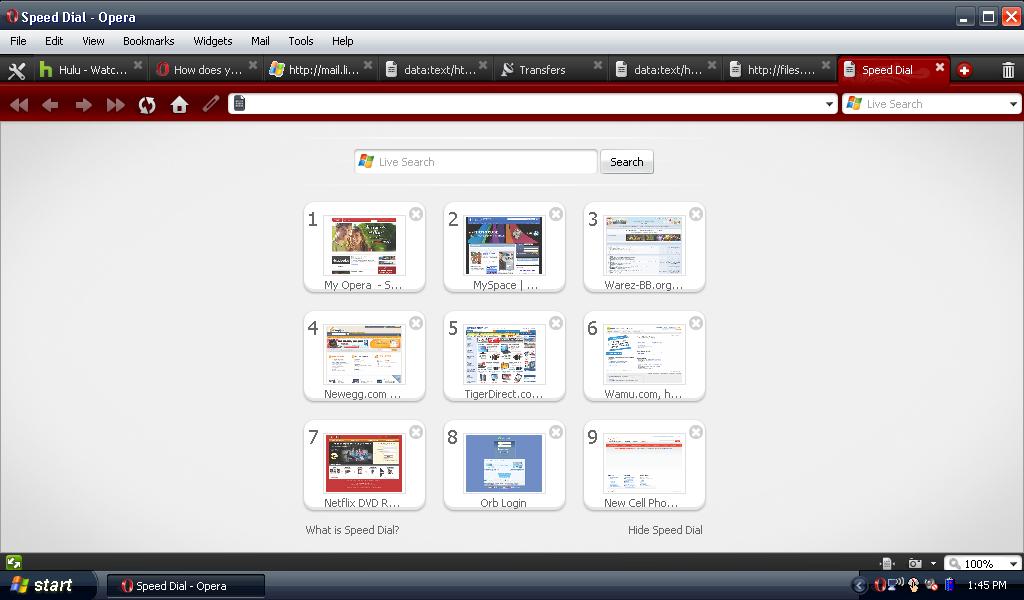Viewport: 1024px width, 600px height.
Task: Expand the address bar history dropdown
Action: click(829, 104)
